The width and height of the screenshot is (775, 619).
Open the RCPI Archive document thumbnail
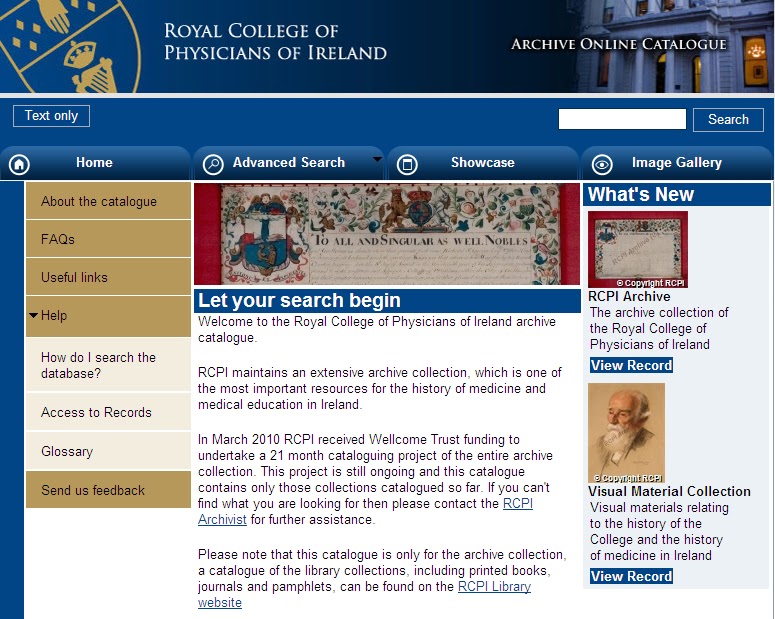coord(638,250)
